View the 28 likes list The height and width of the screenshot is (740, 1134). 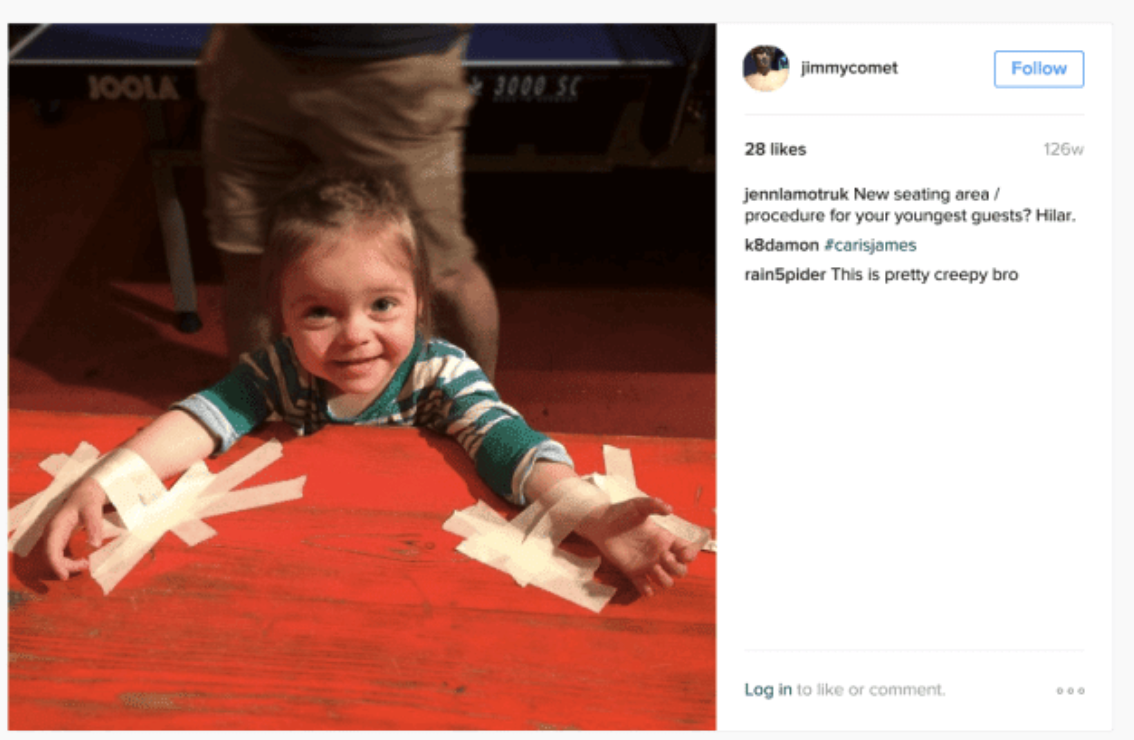(x=775, y=149)
